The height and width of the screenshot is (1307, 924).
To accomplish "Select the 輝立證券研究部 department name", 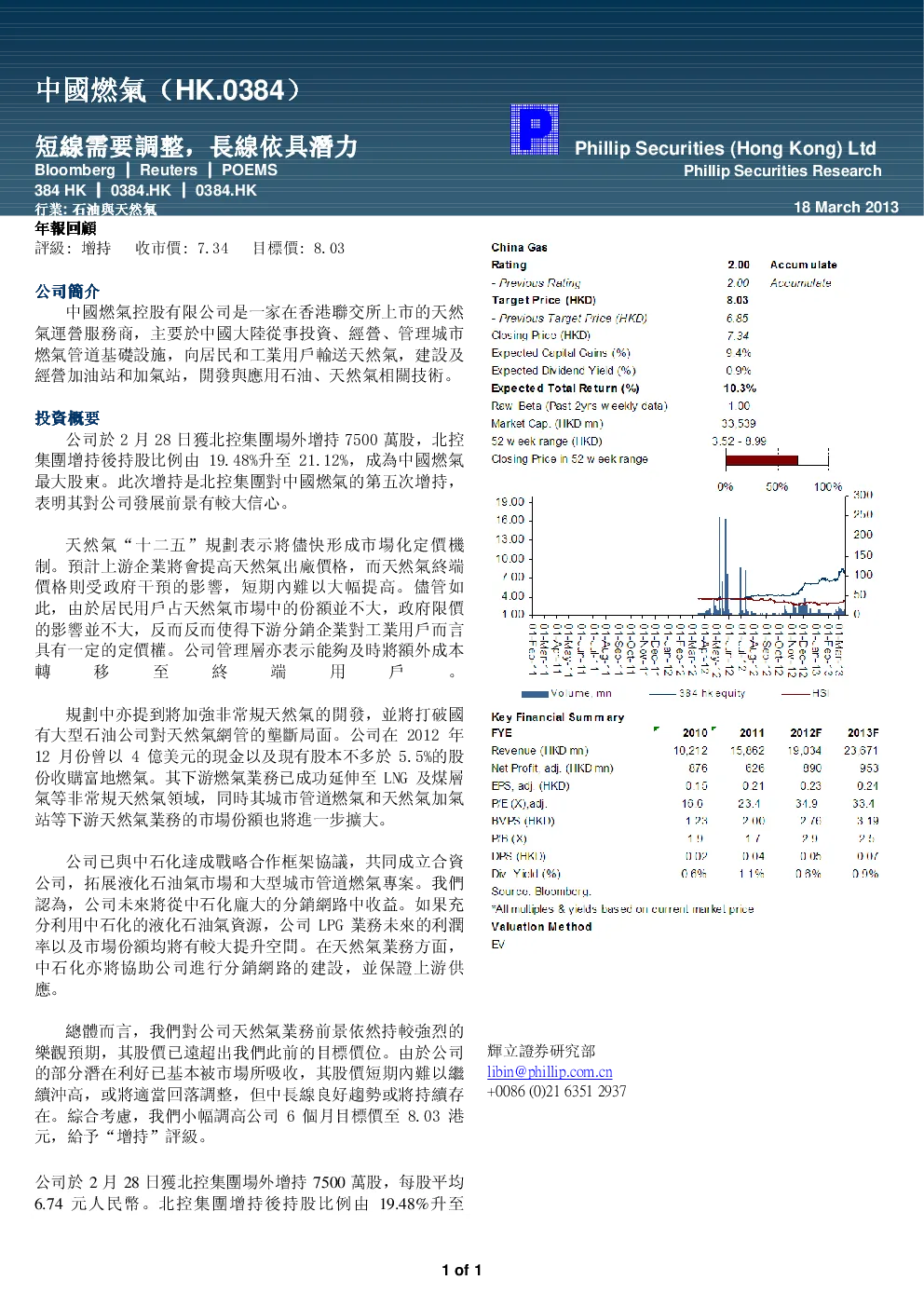I will tap(541, 1051).
